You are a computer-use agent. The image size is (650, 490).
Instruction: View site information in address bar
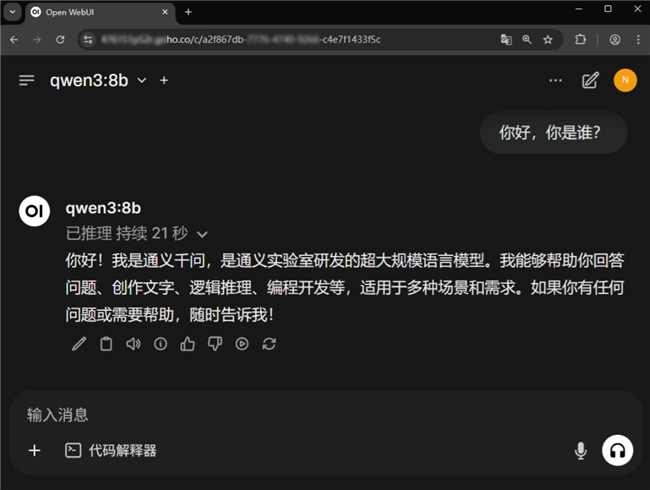tap(88, 40)
